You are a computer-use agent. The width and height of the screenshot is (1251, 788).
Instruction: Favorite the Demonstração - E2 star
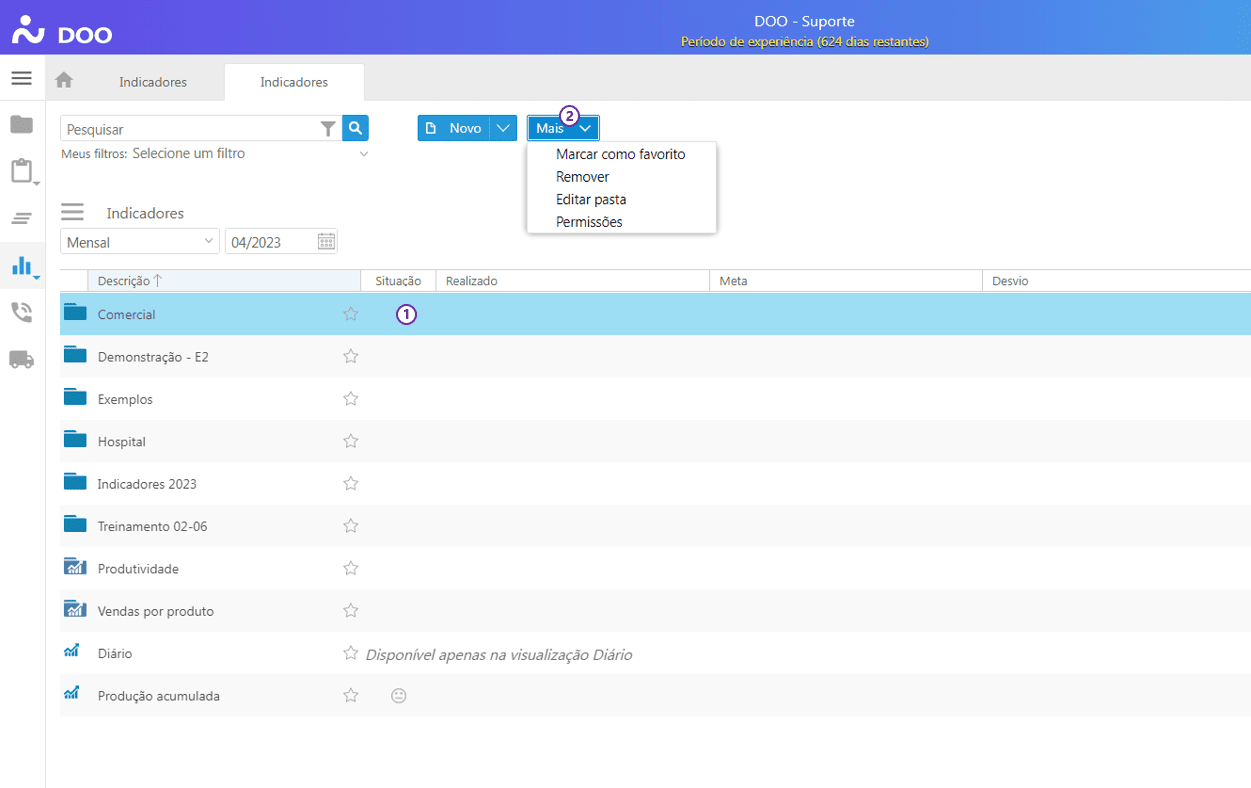click(x=350, y=356)
